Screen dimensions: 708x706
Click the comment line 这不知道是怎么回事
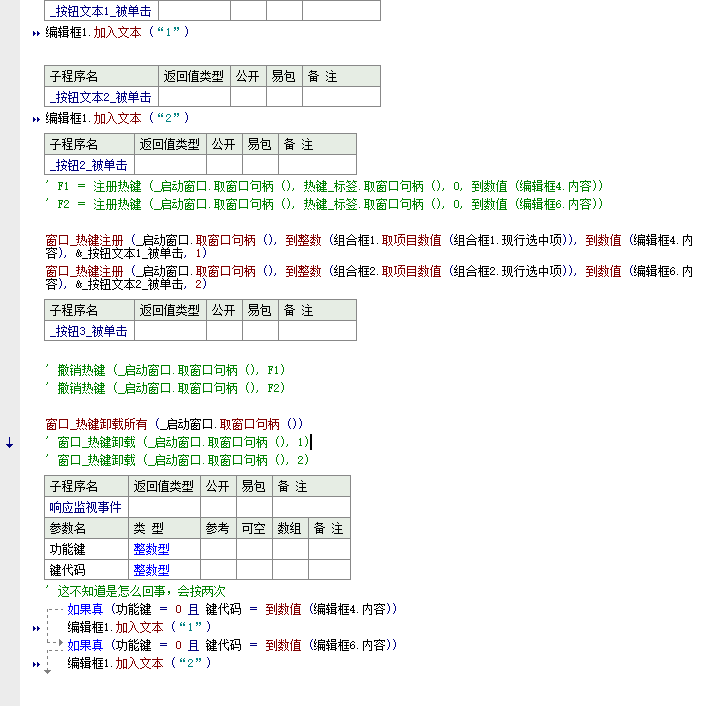141,591
